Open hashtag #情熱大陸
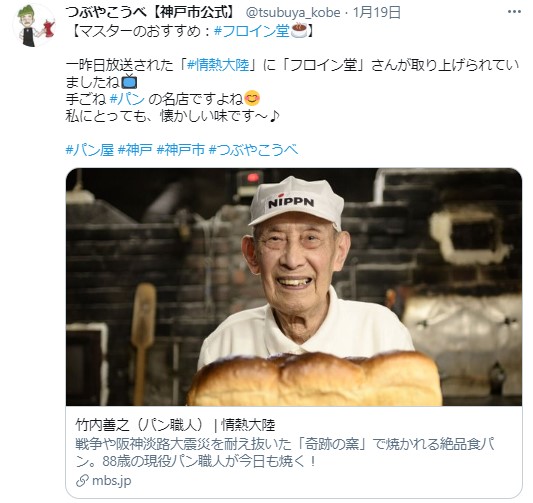This screenshot has height=503, width=533. pos(218,65)
